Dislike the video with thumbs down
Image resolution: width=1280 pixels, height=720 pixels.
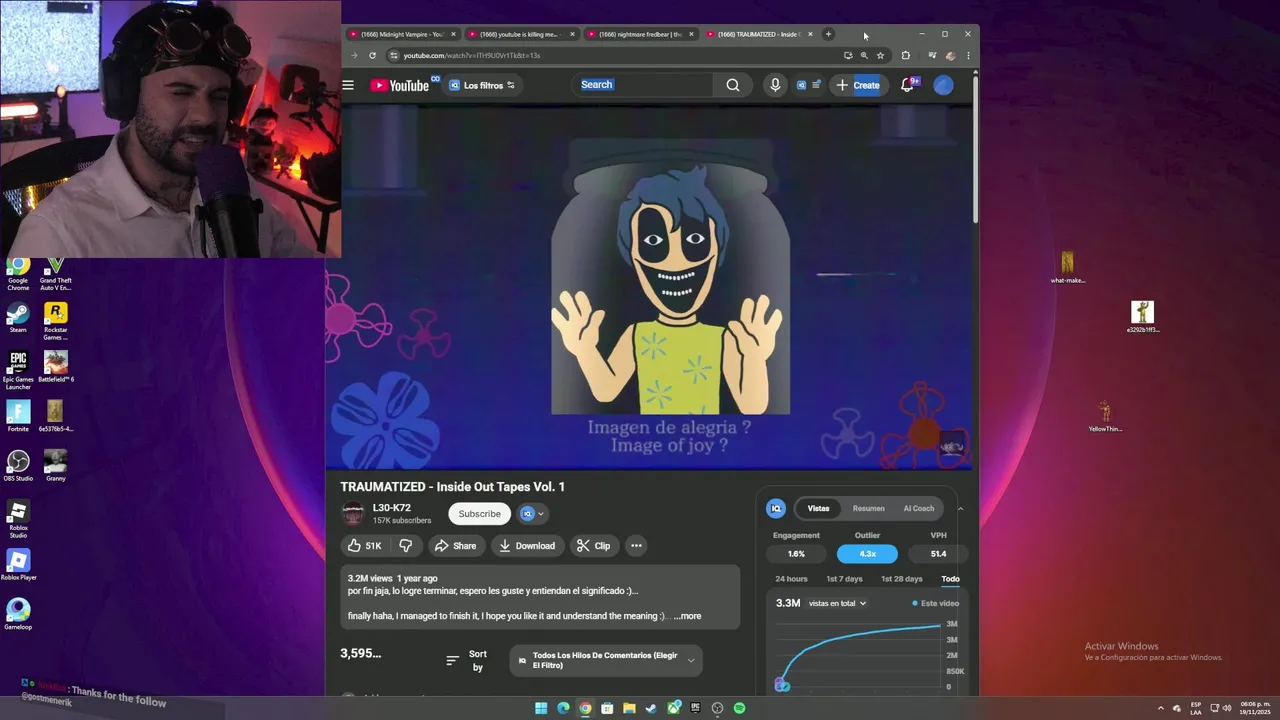[405, 546]
